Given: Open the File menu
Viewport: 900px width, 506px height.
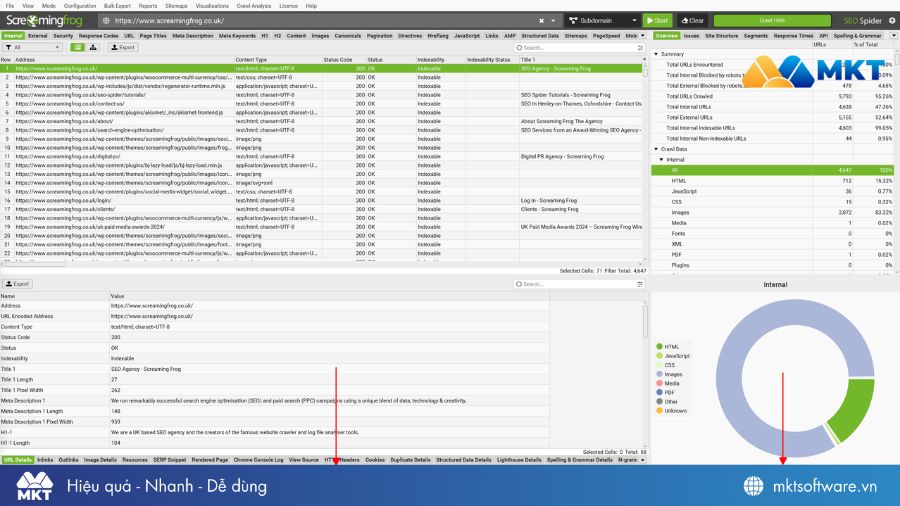Looking at the screenshot, I should click(10, 6).
